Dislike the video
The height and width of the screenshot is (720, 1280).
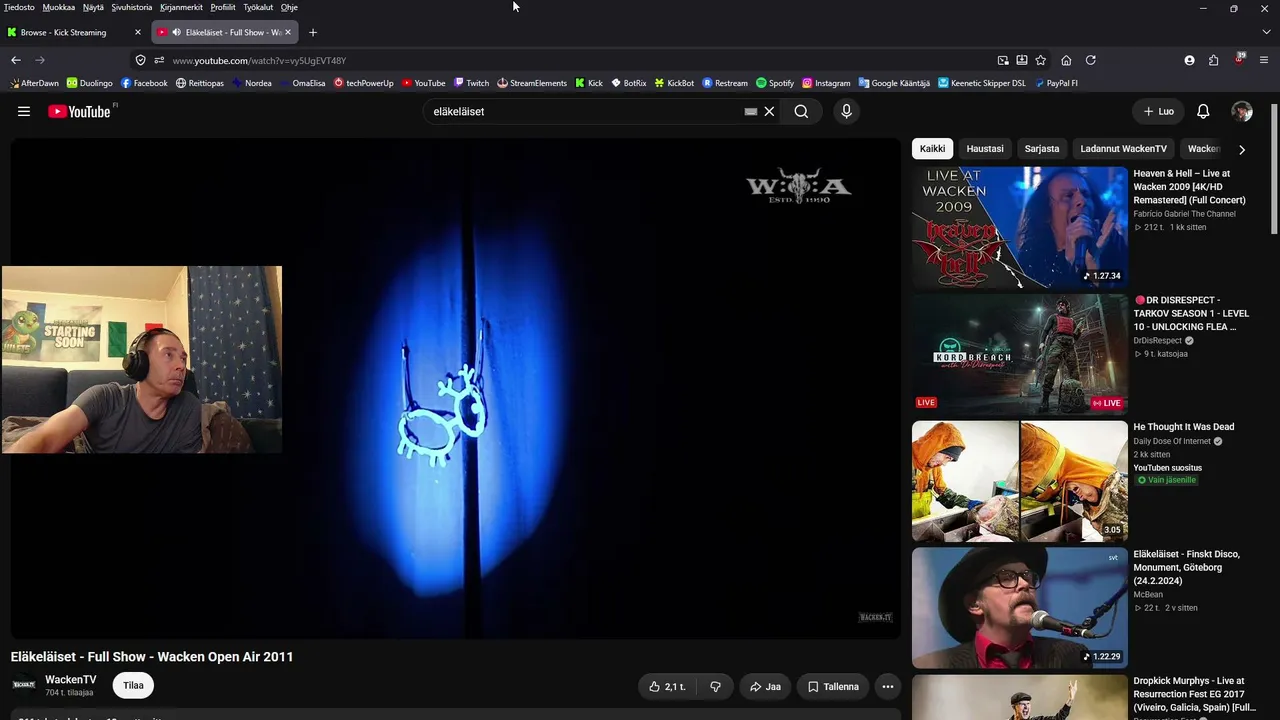tap(715, 686)
